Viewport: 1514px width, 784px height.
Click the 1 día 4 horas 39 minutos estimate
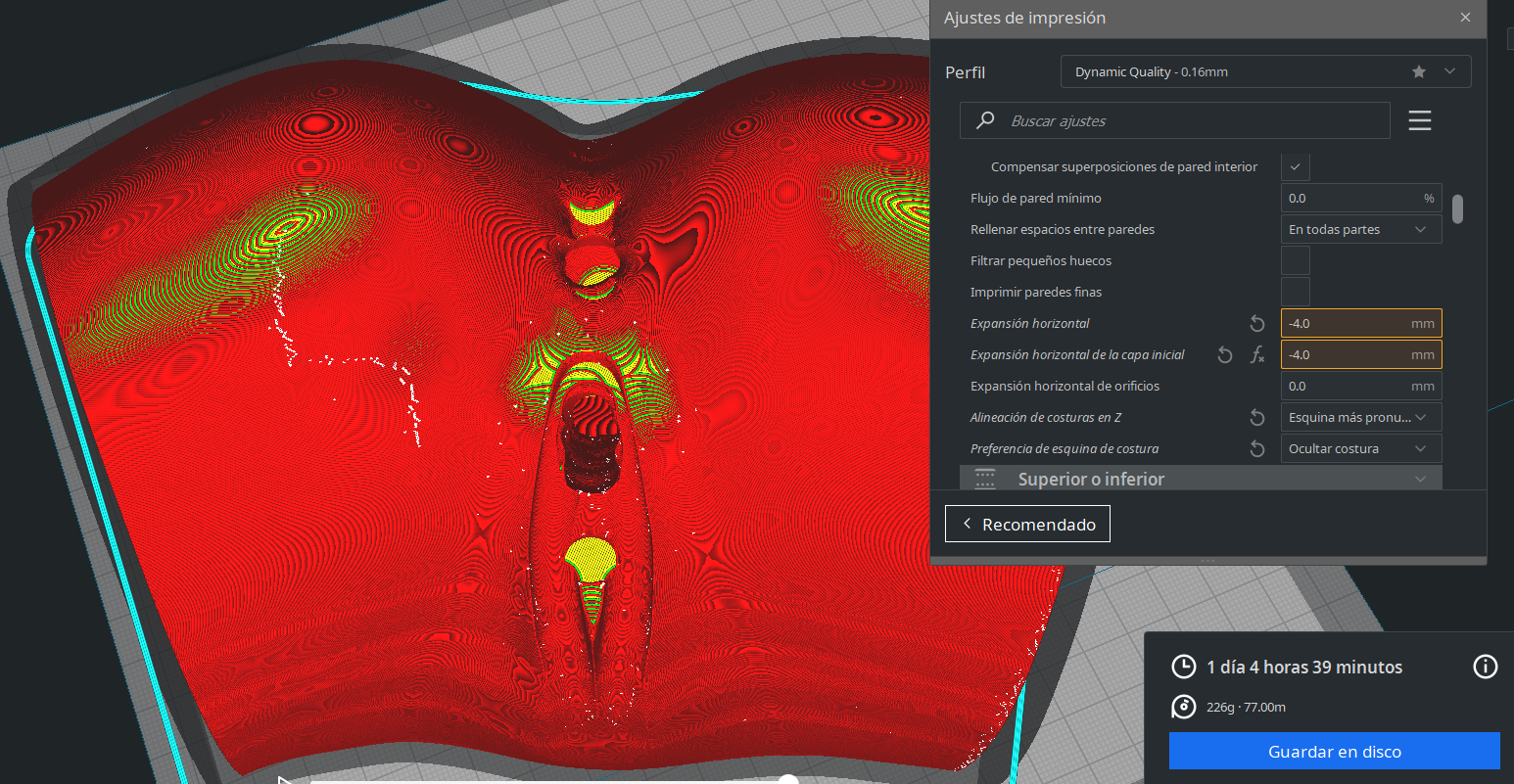1304,667
